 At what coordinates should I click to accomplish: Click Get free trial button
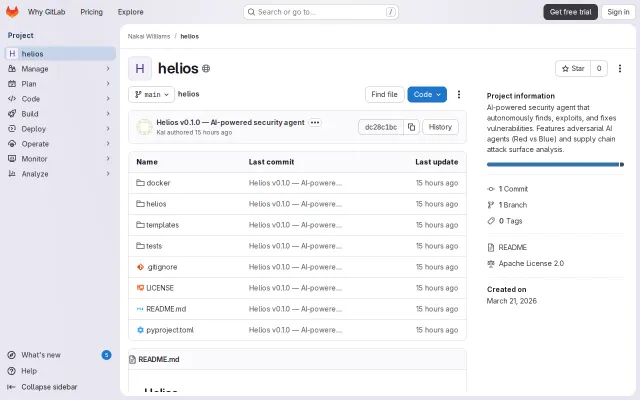tap(570, 12)
